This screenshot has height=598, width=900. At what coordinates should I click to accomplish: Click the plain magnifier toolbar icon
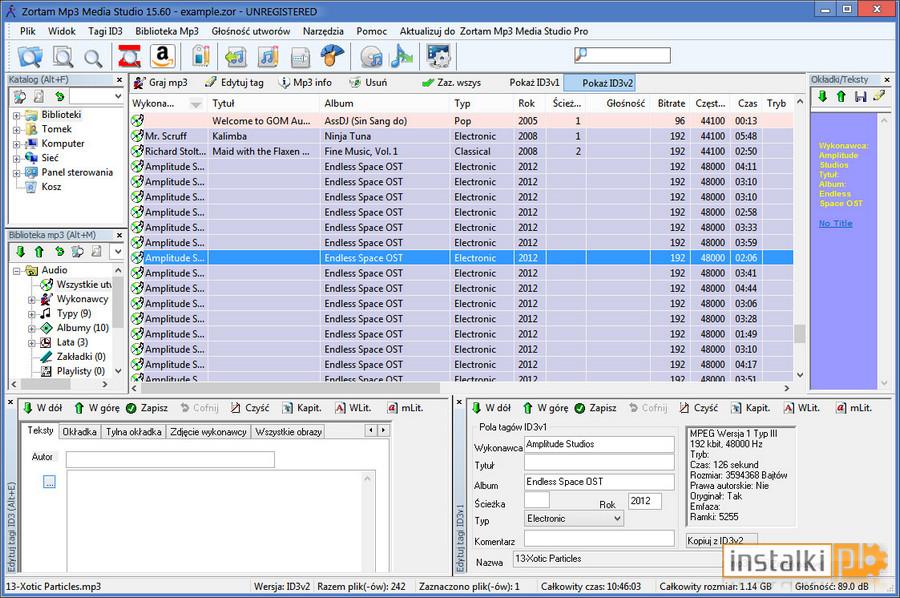click(93, 58)
